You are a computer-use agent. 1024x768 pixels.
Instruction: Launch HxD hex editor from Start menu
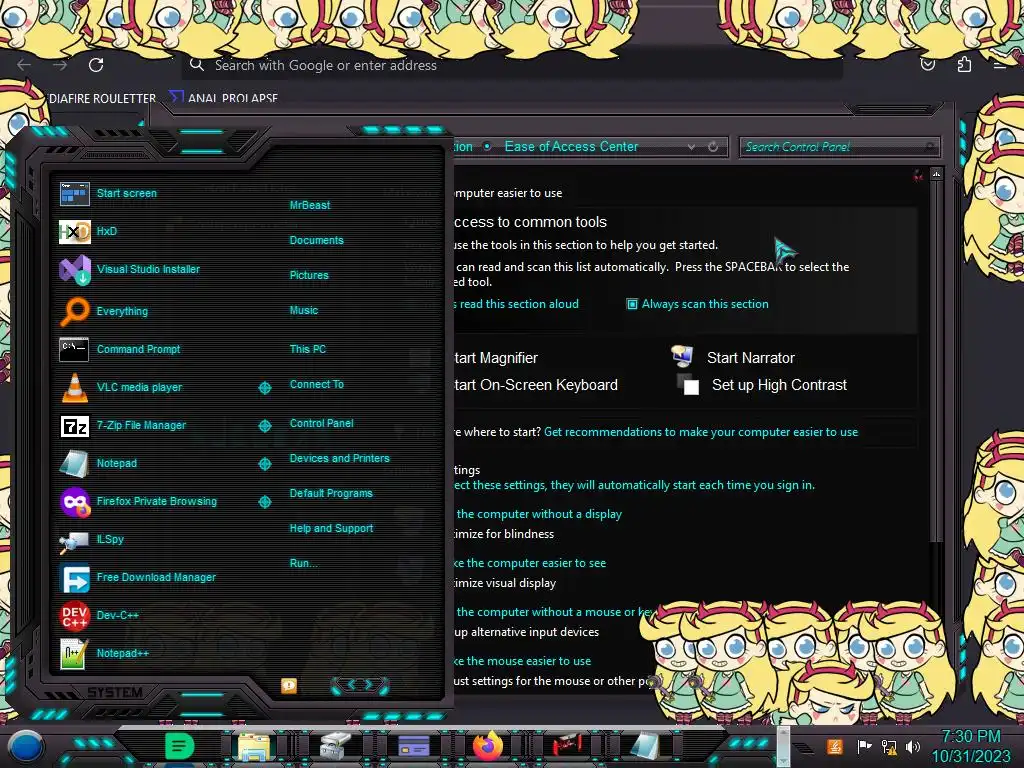(74, 231)
